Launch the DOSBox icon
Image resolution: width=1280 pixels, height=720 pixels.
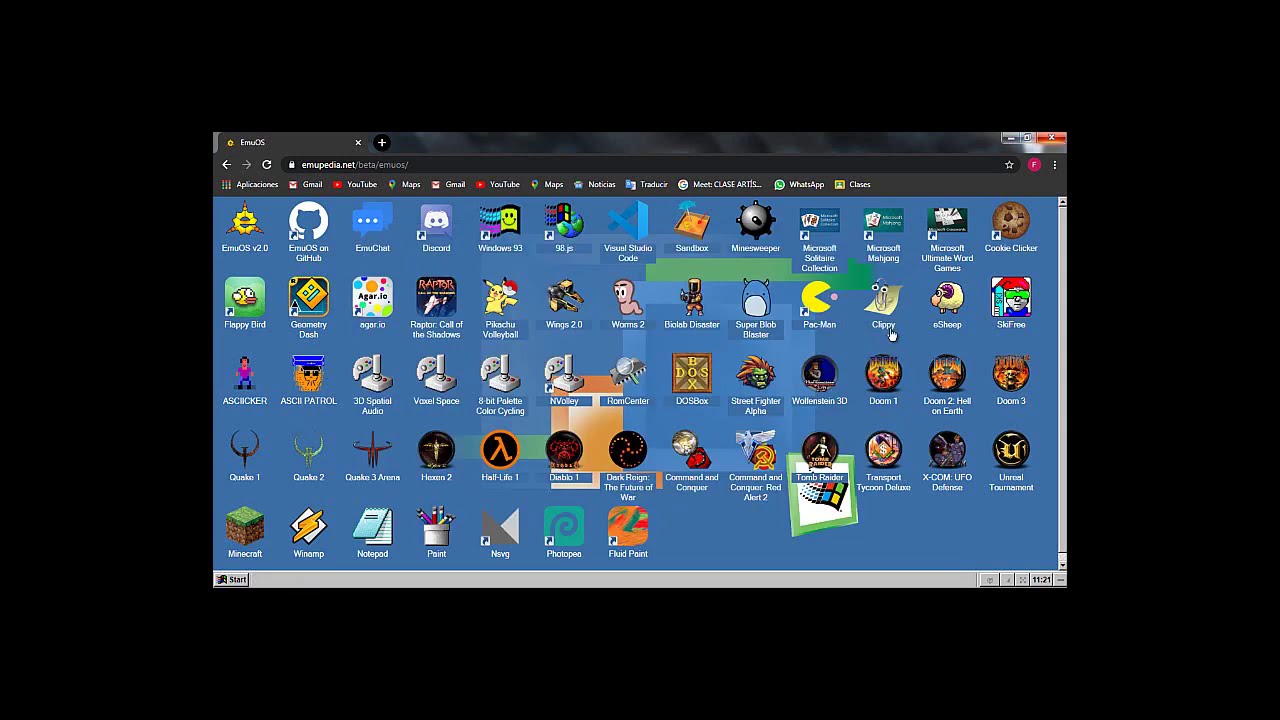click(x=692, y=380)
